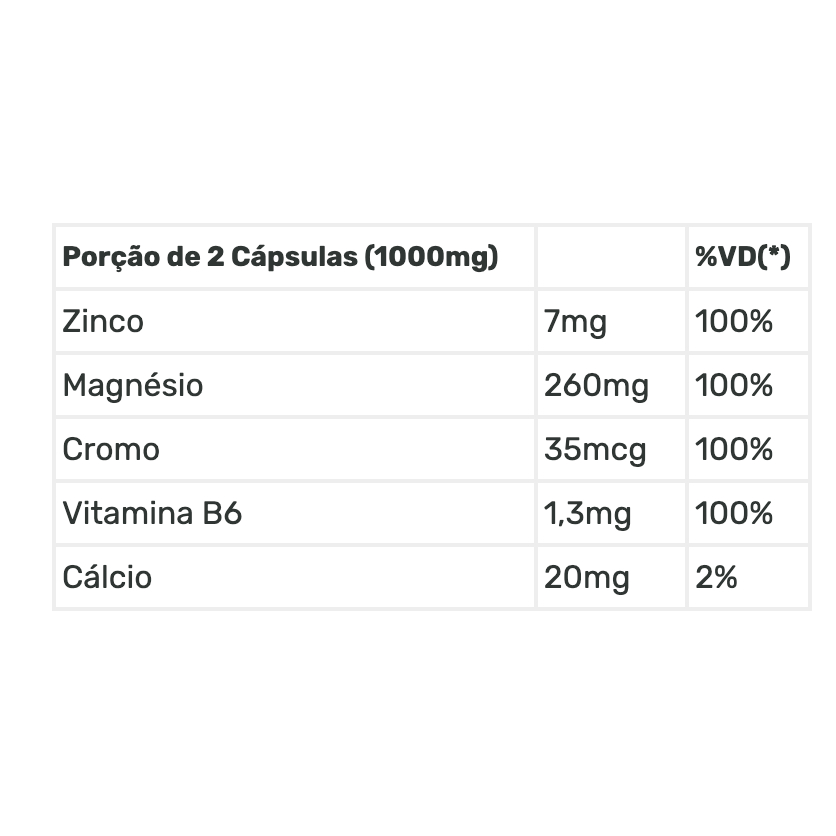Click the '(1000mg)' text in the header
The height and width of the screenshot is (836, 836).
pyautogui.click(x=431, y=257)
